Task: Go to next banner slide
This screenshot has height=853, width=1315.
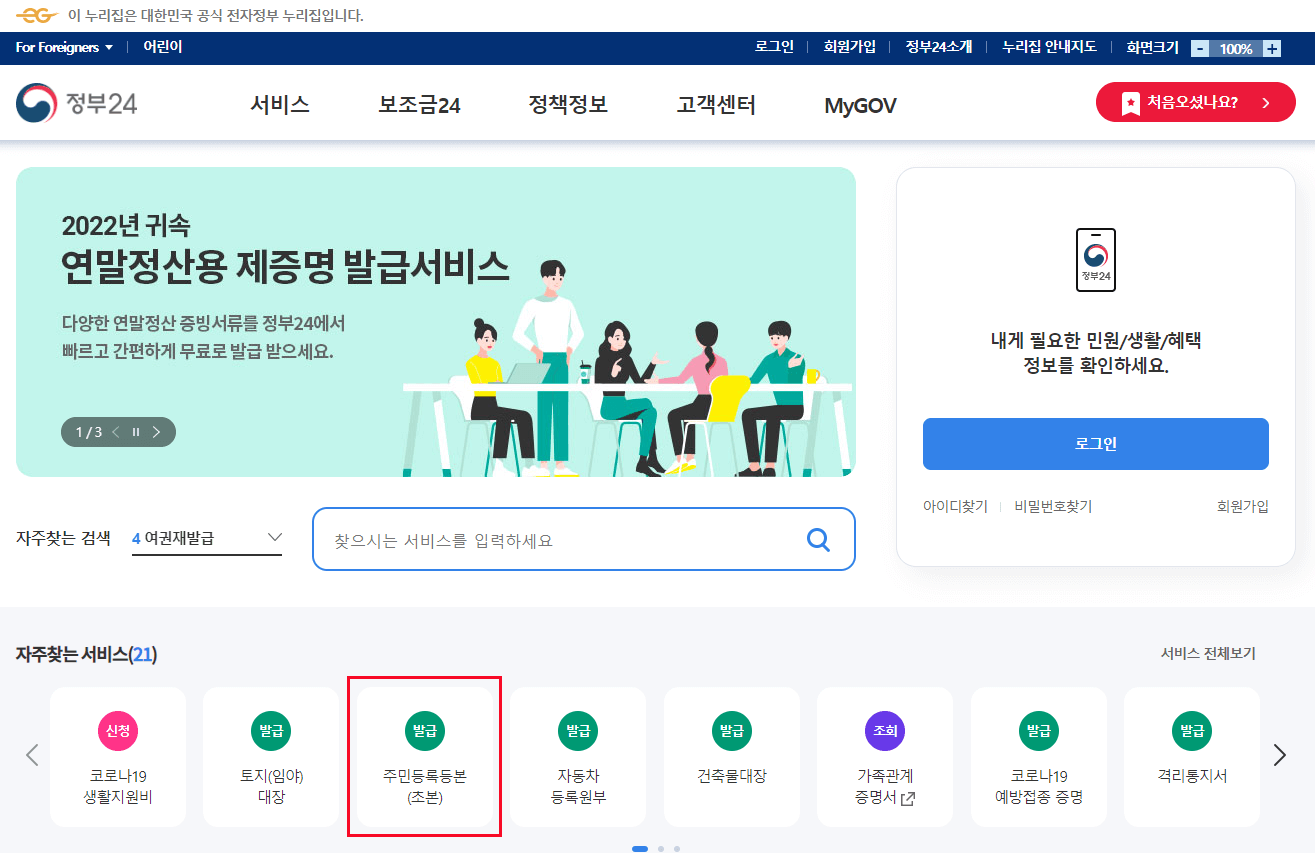Action: [x=157, y=432]
